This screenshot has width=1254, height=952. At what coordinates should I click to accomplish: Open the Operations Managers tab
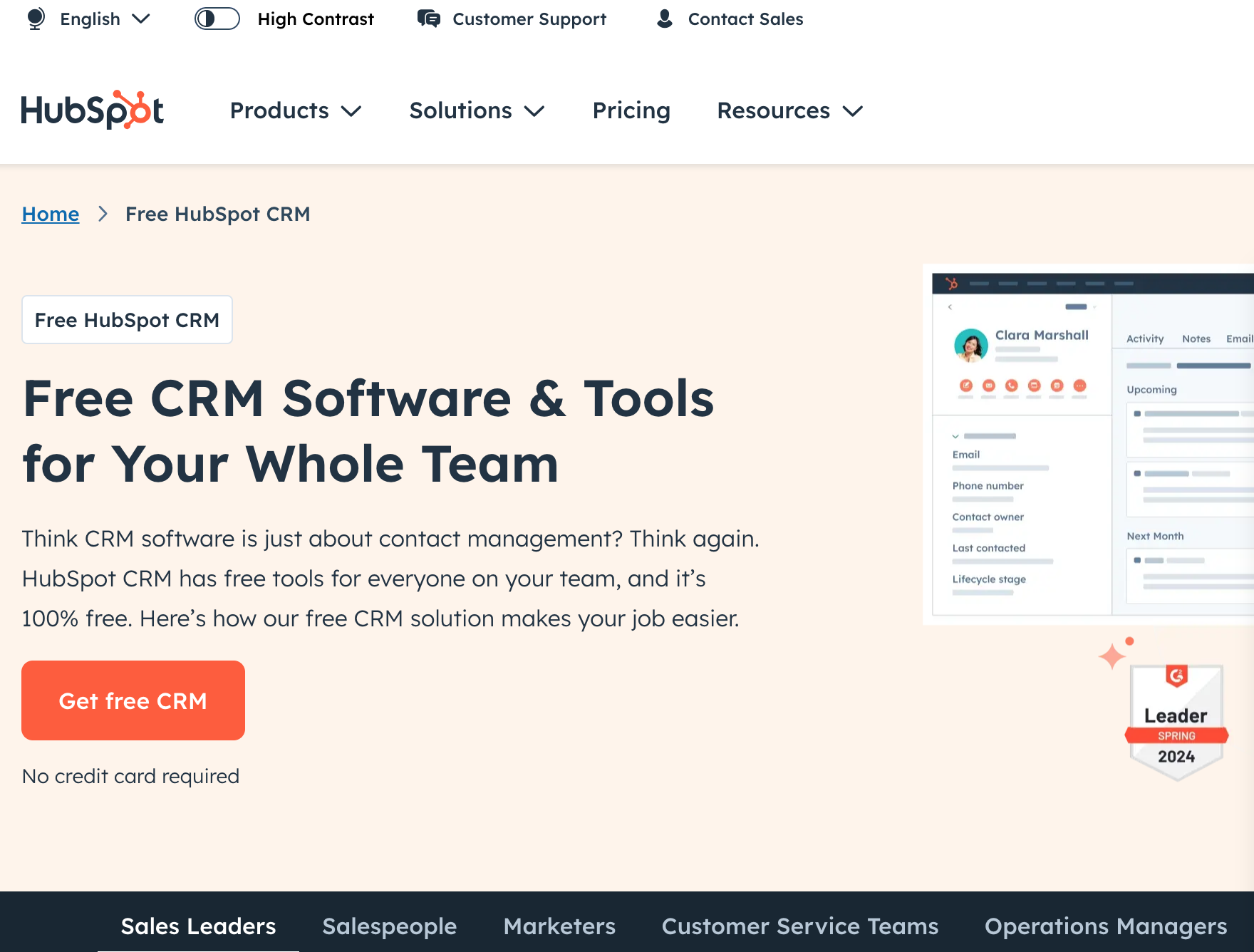coord(1106,926)
